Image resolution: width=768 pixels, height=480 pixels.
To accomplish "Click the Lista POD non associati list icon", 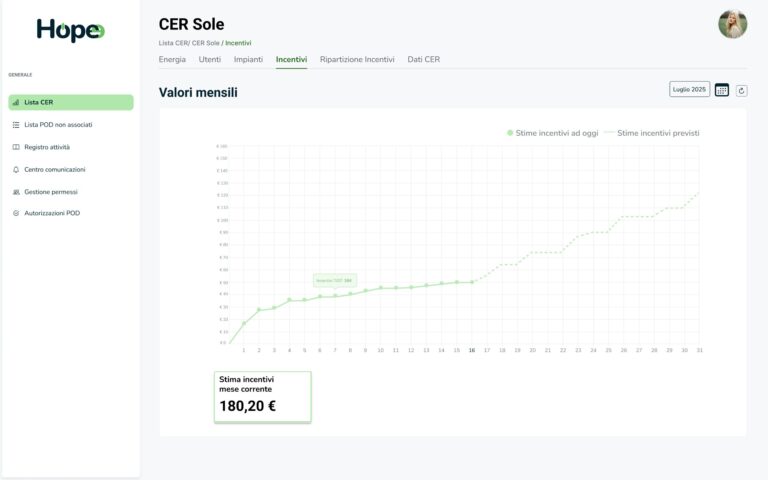I will [x=16, y=125].
